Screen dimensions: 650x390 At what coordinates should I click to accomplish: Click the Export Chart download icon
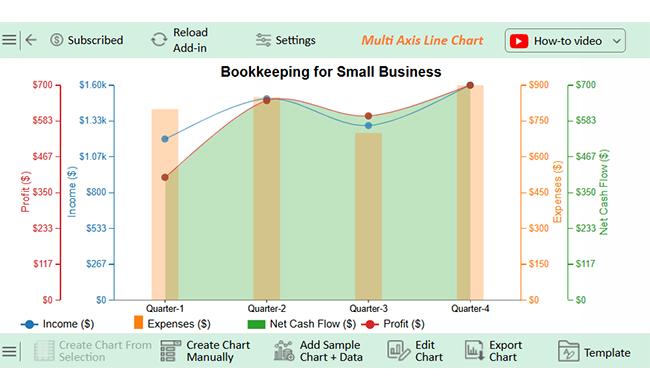(x=474, y=351)
